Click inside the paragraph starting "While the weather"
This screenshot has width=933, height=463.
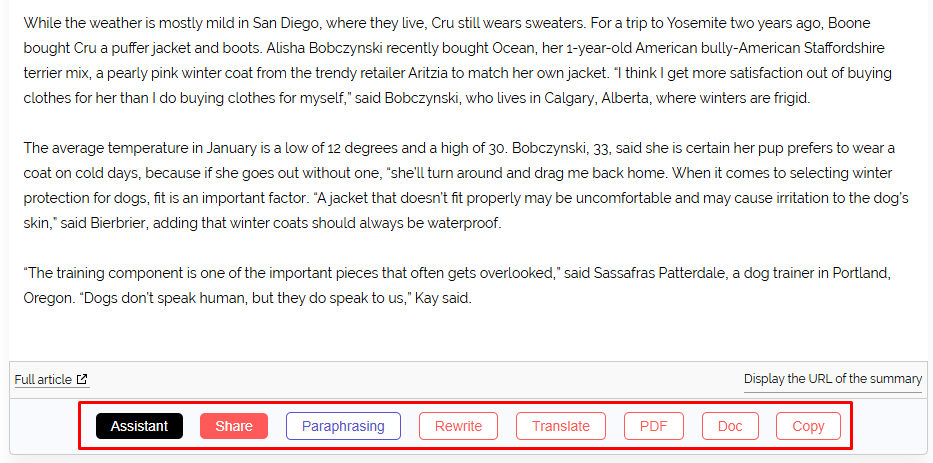(x=458, y=61)
